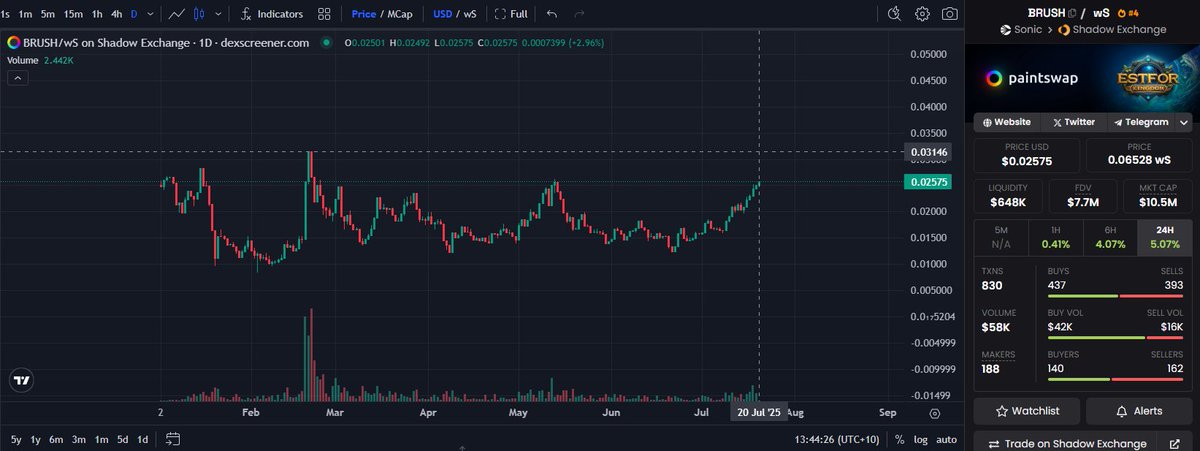Click the TradingView logo on chart
This screenshot has width=1200, height=451.
pyautogui.click(x=20, y=380)
